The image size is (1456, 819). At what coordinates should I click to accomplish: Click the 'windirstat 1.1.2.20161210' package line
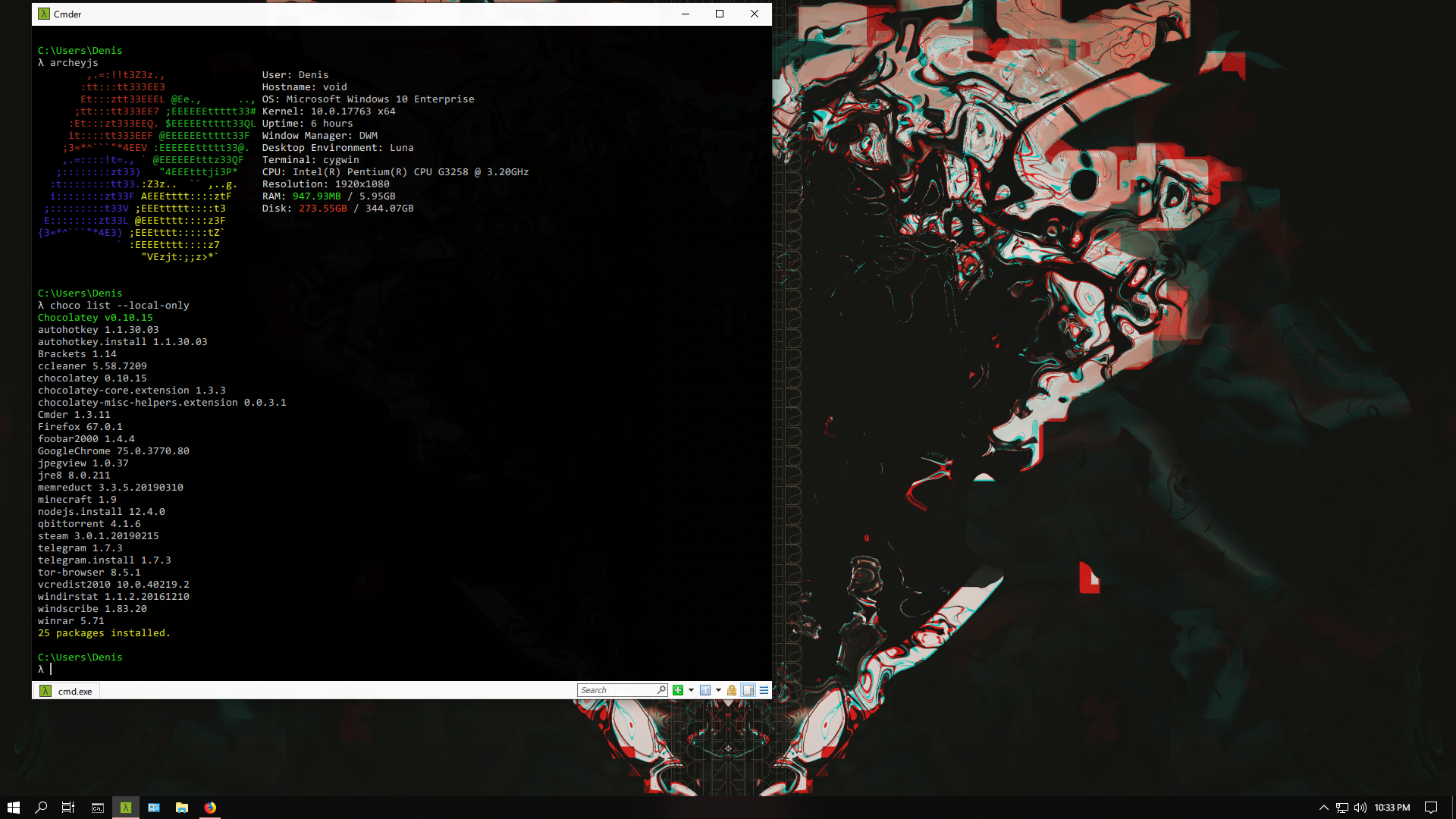click(114, 597)
